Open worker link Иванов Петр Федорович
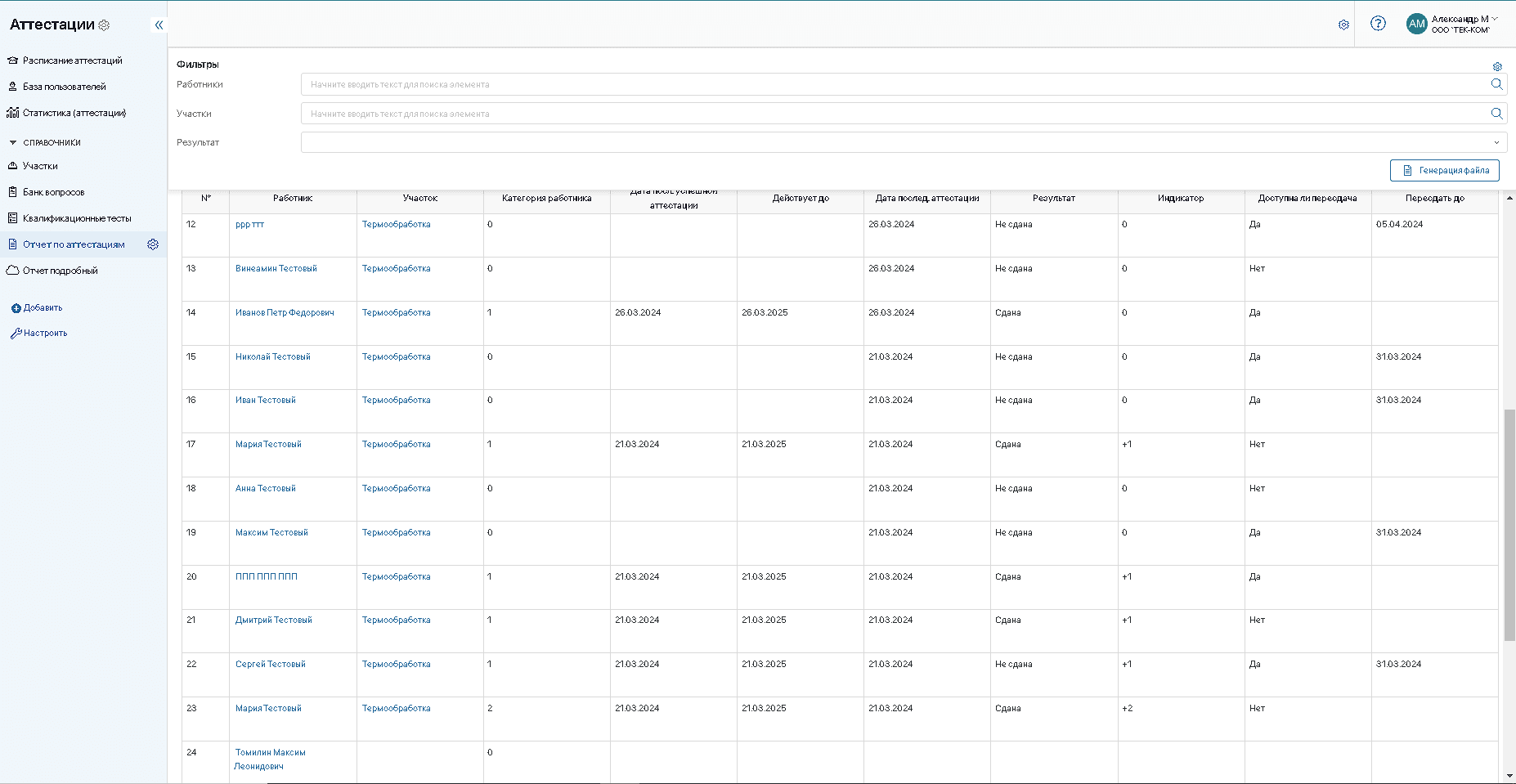 click(x=285, y=313)
